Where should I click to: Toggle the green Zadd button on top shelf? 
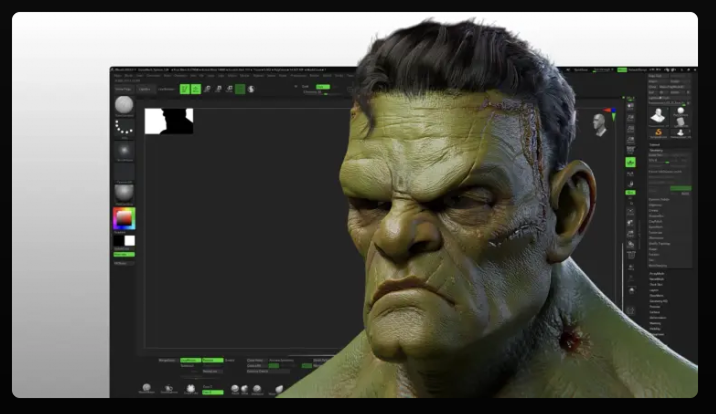point(323,87)
